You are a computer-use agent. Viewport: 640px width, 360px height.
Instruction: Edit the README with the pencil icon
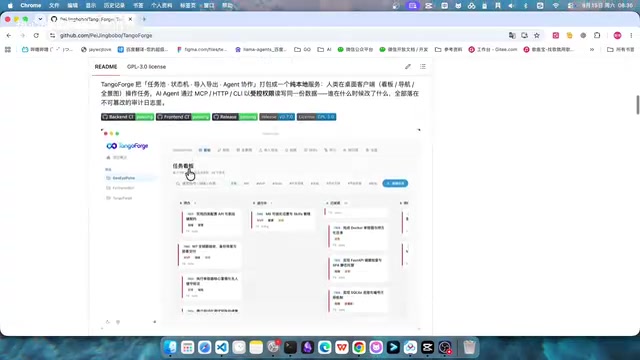pyautogui.click(x=408, y=67)
